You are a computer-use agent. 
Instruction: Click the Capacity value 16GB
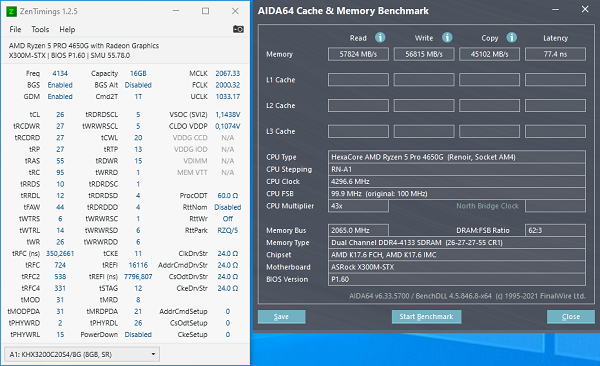(x=138, y=74)
